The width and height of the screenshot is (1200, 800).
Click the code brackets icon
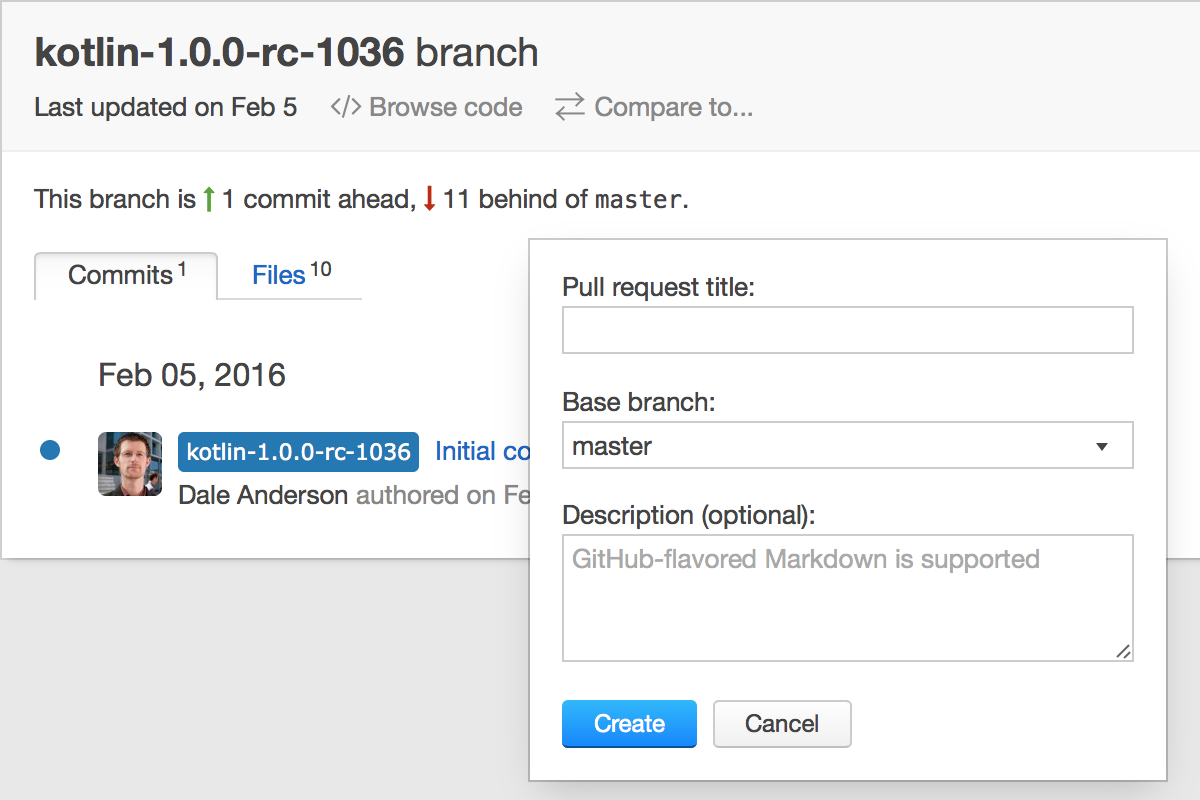click(x=345, y=107)
